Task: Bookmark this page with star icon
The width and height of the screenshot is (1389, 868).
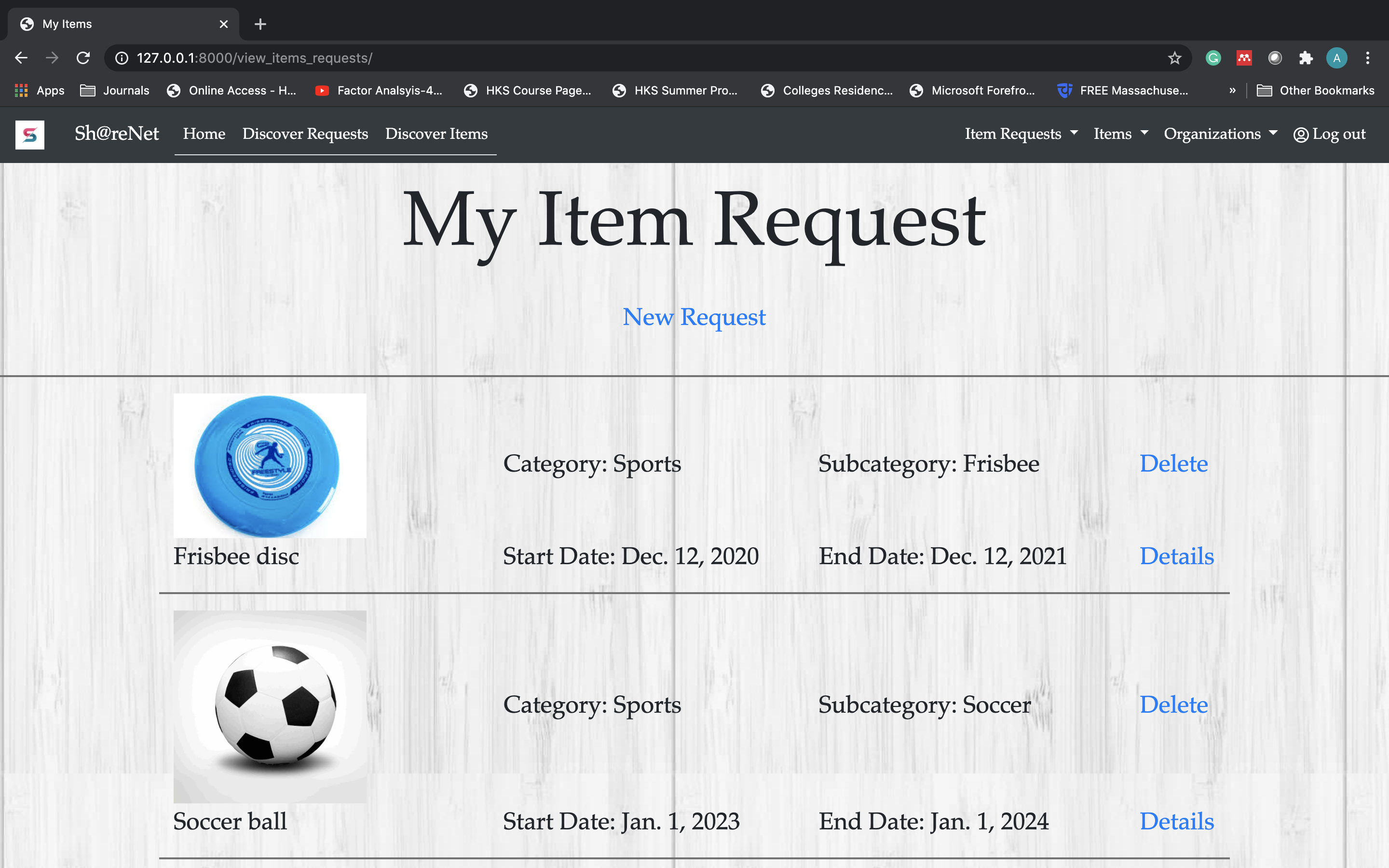Action: [1174, 58]
